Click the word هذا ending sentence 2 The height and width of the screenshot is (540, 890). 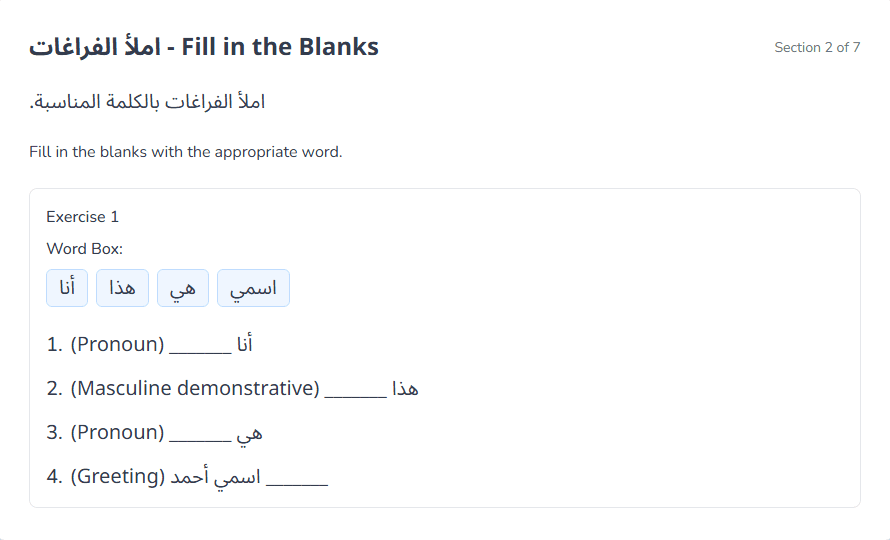click(x=405, y=388)
